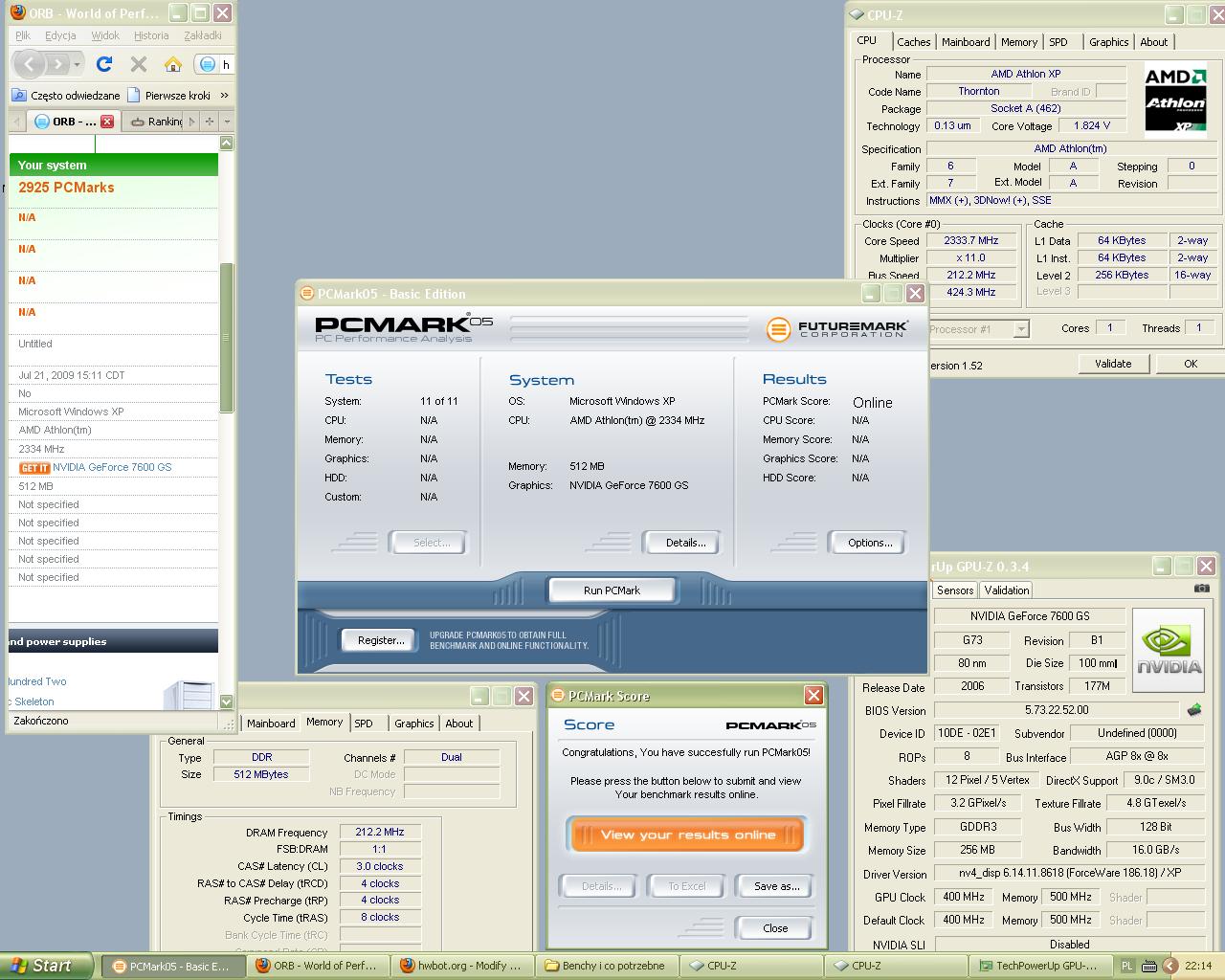Switch to the Caches tab in CPU-Z
The width and height of the screenshot is (1225, 980).
click(913, 42)
